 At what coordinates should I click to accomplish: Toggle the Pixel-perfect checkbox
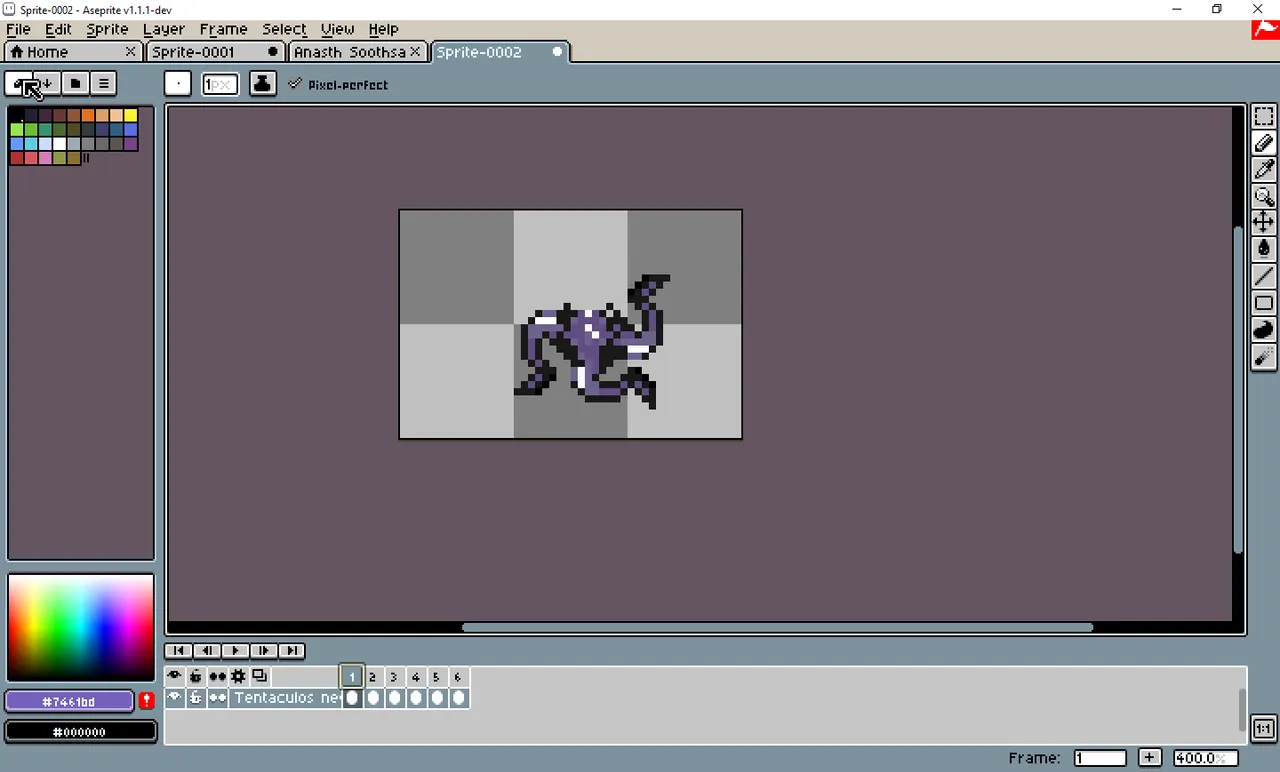coord(338,85)
